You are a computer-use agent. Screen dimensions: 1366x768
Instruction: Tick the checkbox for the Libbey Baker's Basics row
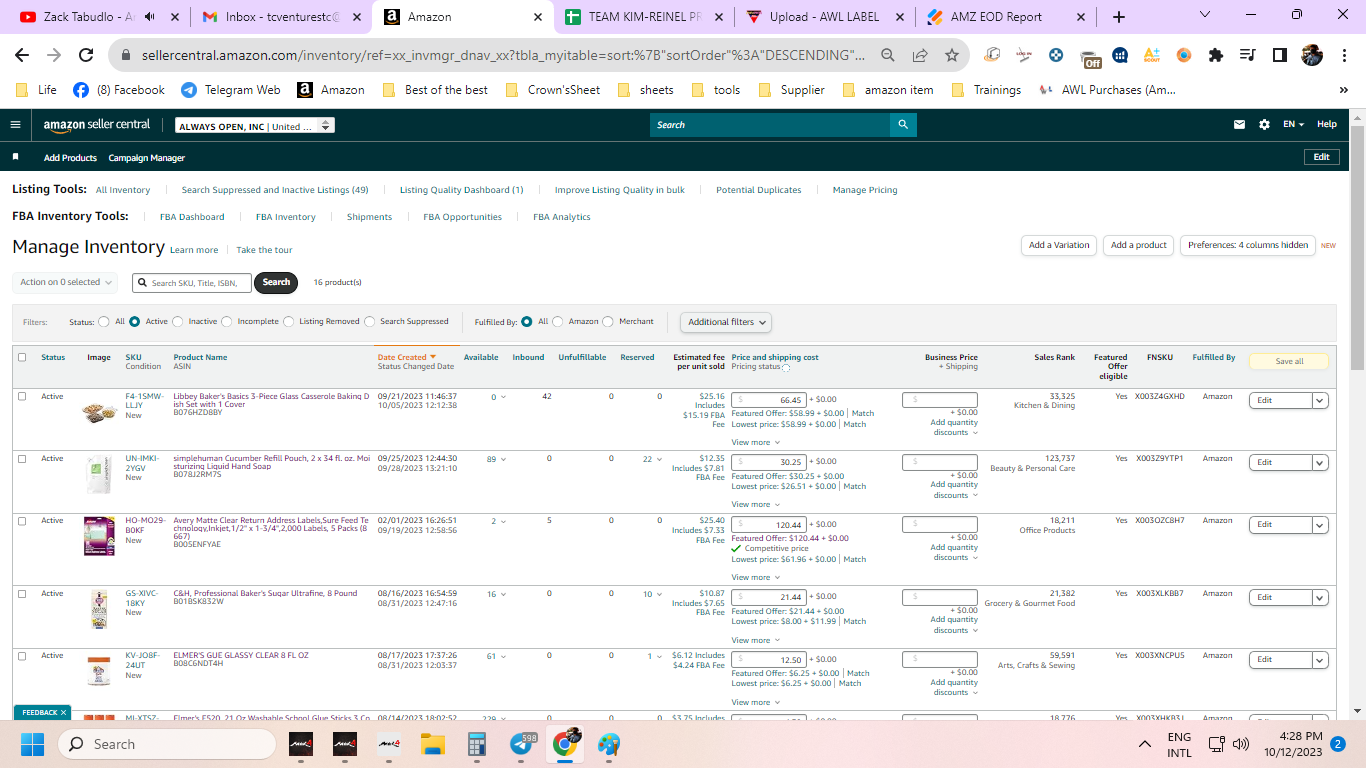click(x=22, y=396)
